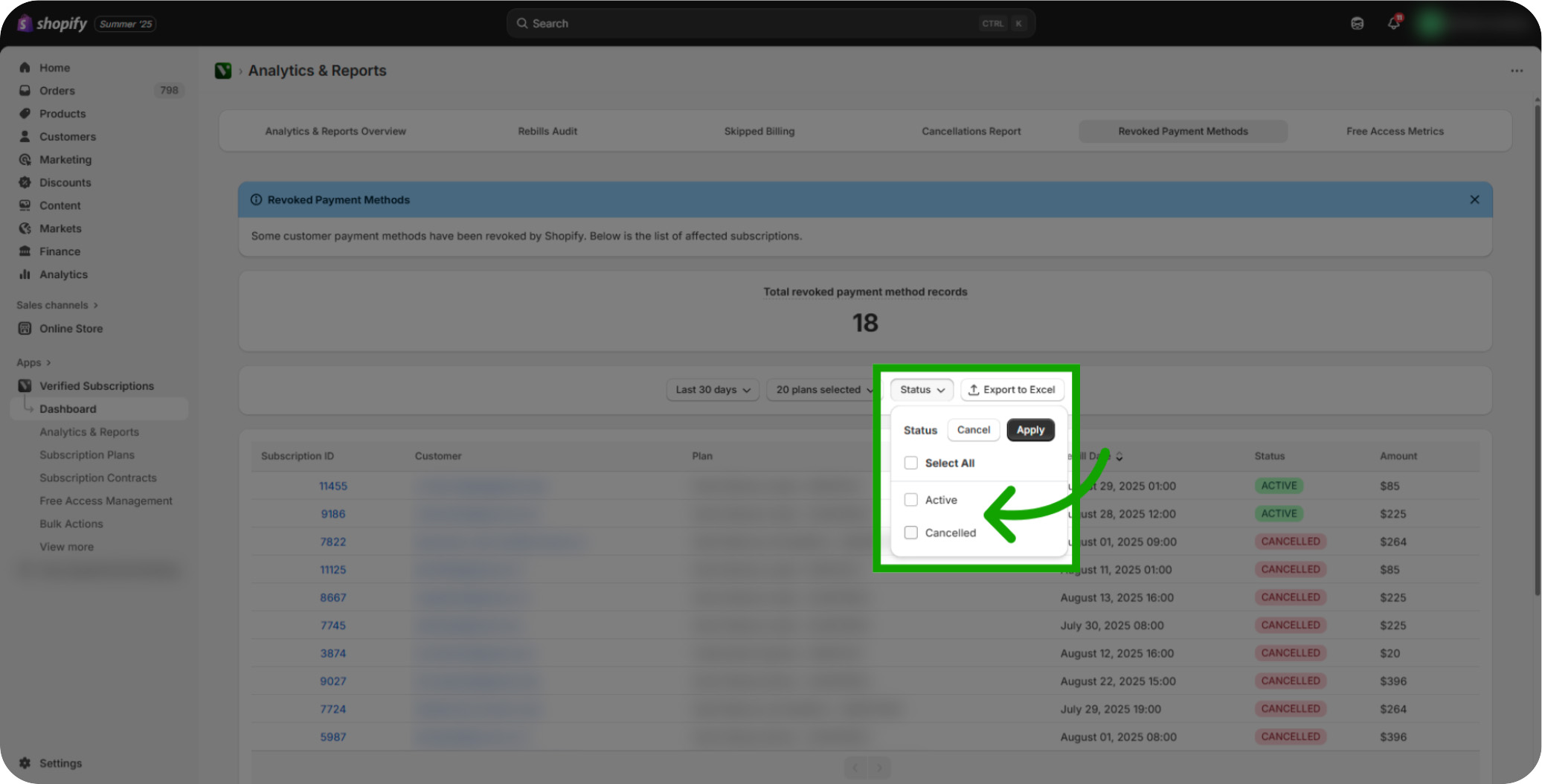Open Free Access Management in sidebar
This screenshot has height=784, width=1542.
click(106, 501)
